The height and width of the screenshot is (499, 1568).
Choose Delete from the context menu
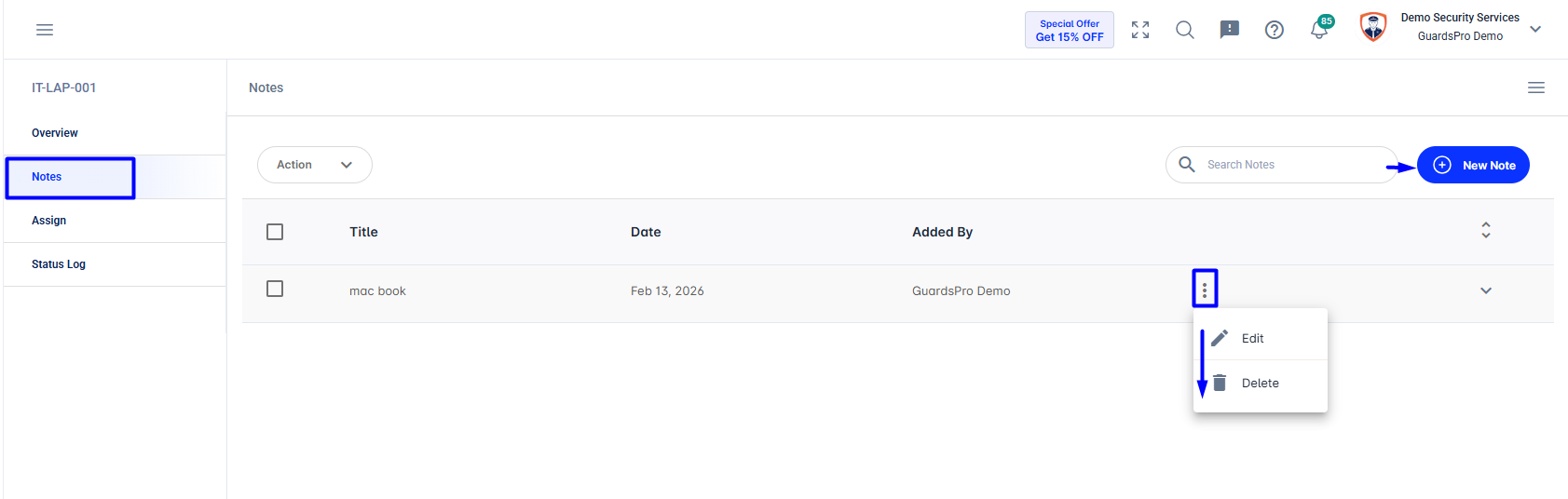tap(1261, 383)
